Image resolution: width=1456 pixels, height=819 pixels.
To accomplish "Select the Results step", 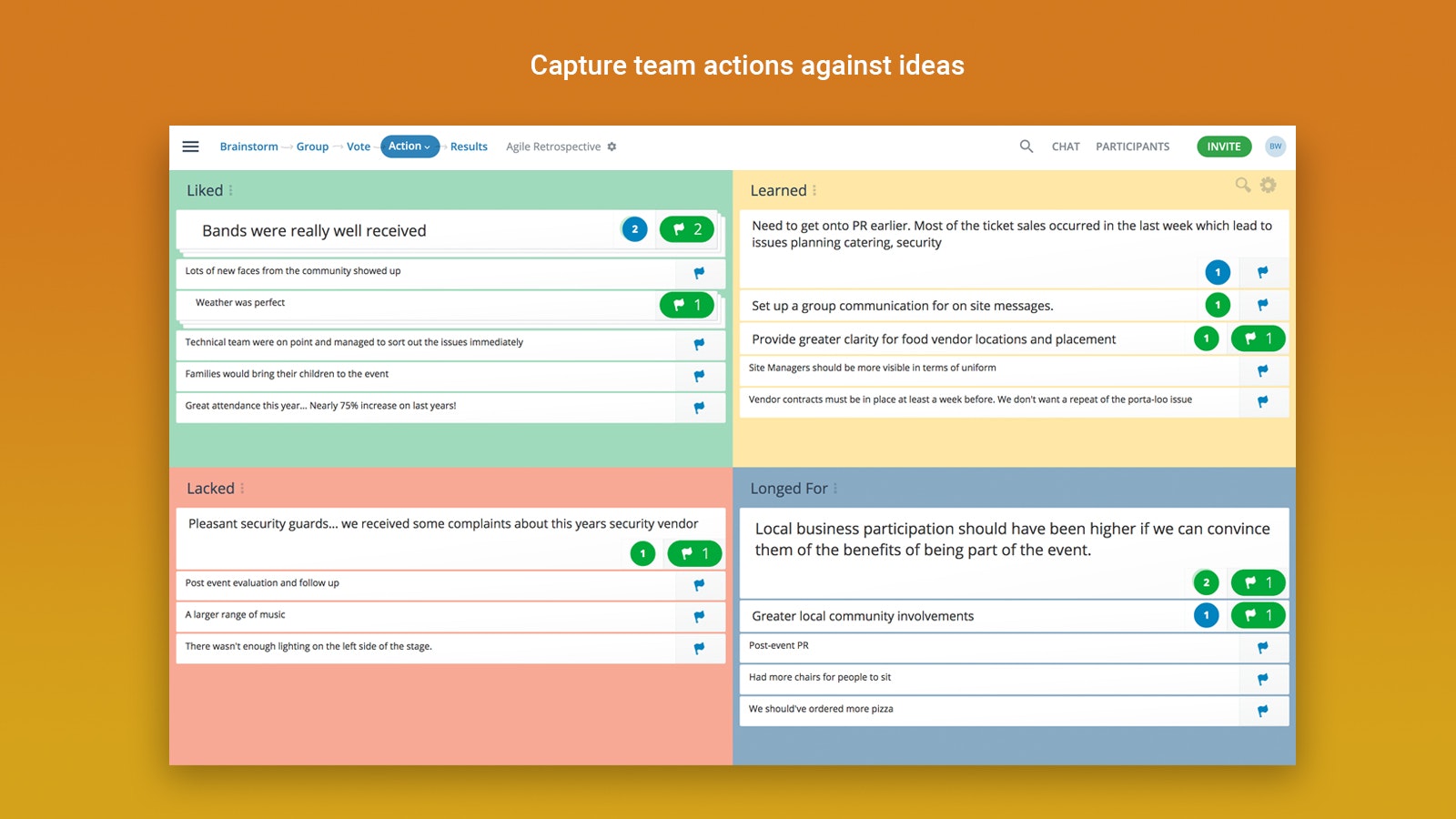I will [x=468, y=146].
